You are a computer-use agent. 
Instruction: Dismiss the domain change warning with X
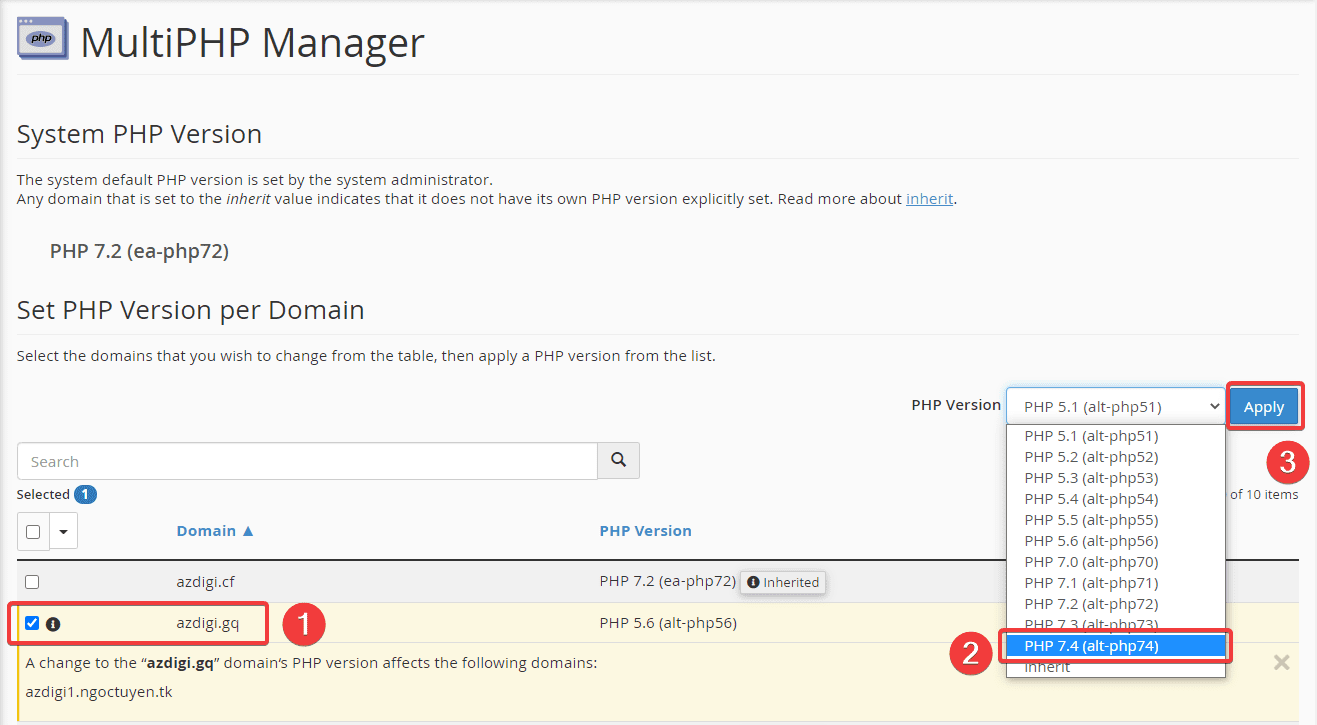(1281, 663)
